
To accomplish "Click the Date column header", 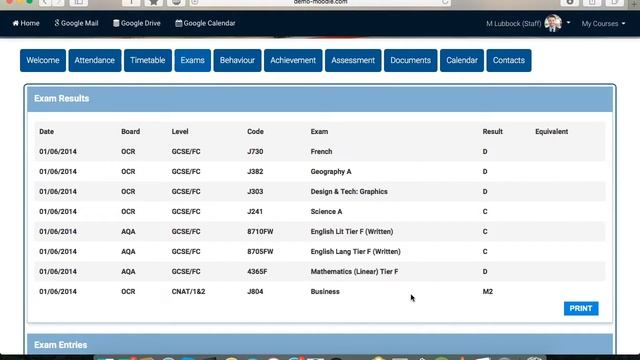I will [x=47, y=131].
